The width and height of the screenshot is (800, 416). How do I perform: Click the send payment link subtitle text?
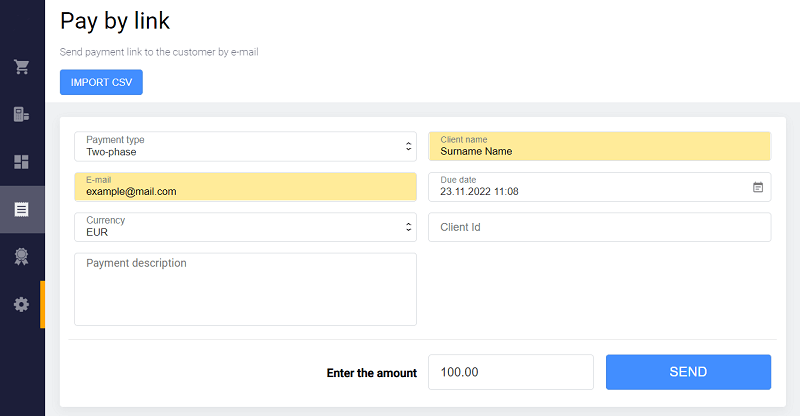pos(159,51)
